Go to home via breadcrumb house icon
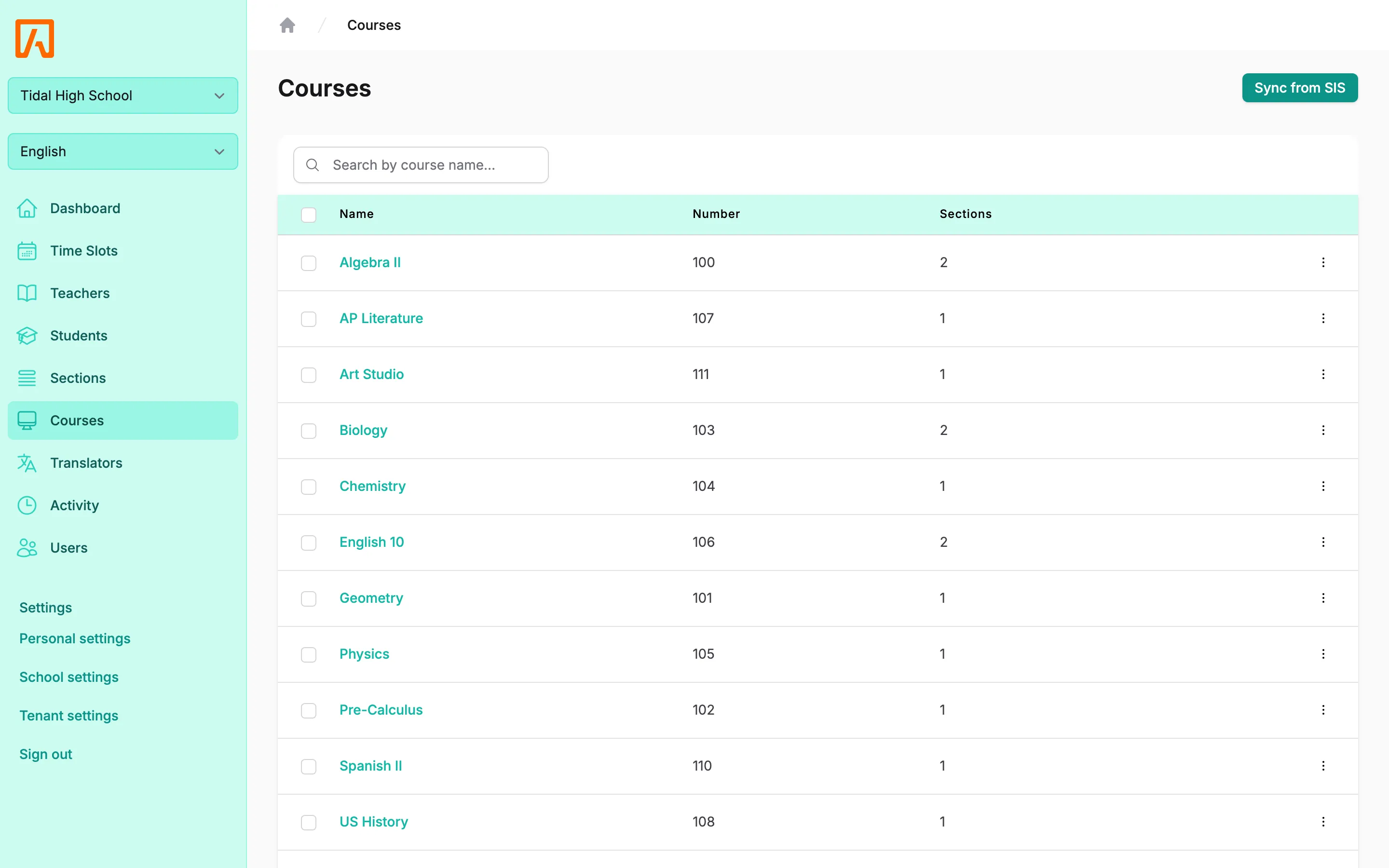 287,25
